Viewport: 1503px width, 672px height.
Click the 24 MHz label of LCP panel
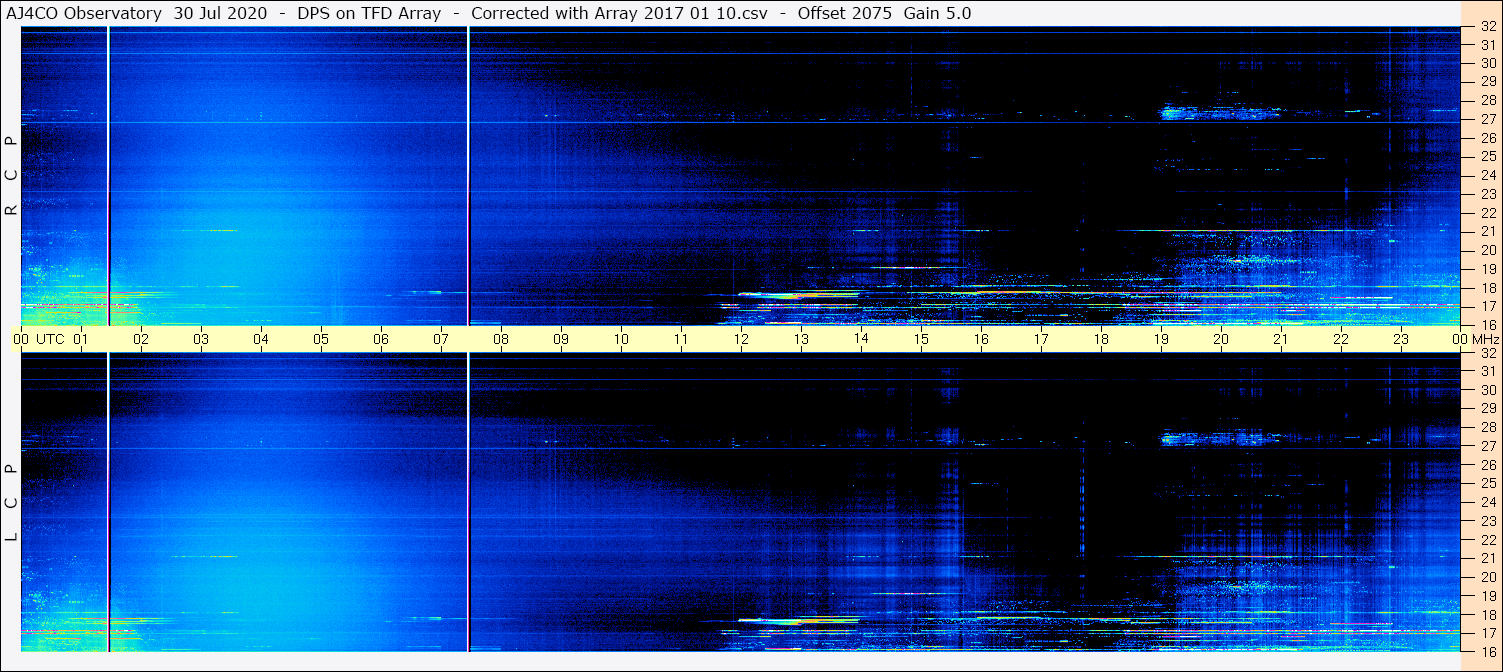click(x=1488, y=502)
